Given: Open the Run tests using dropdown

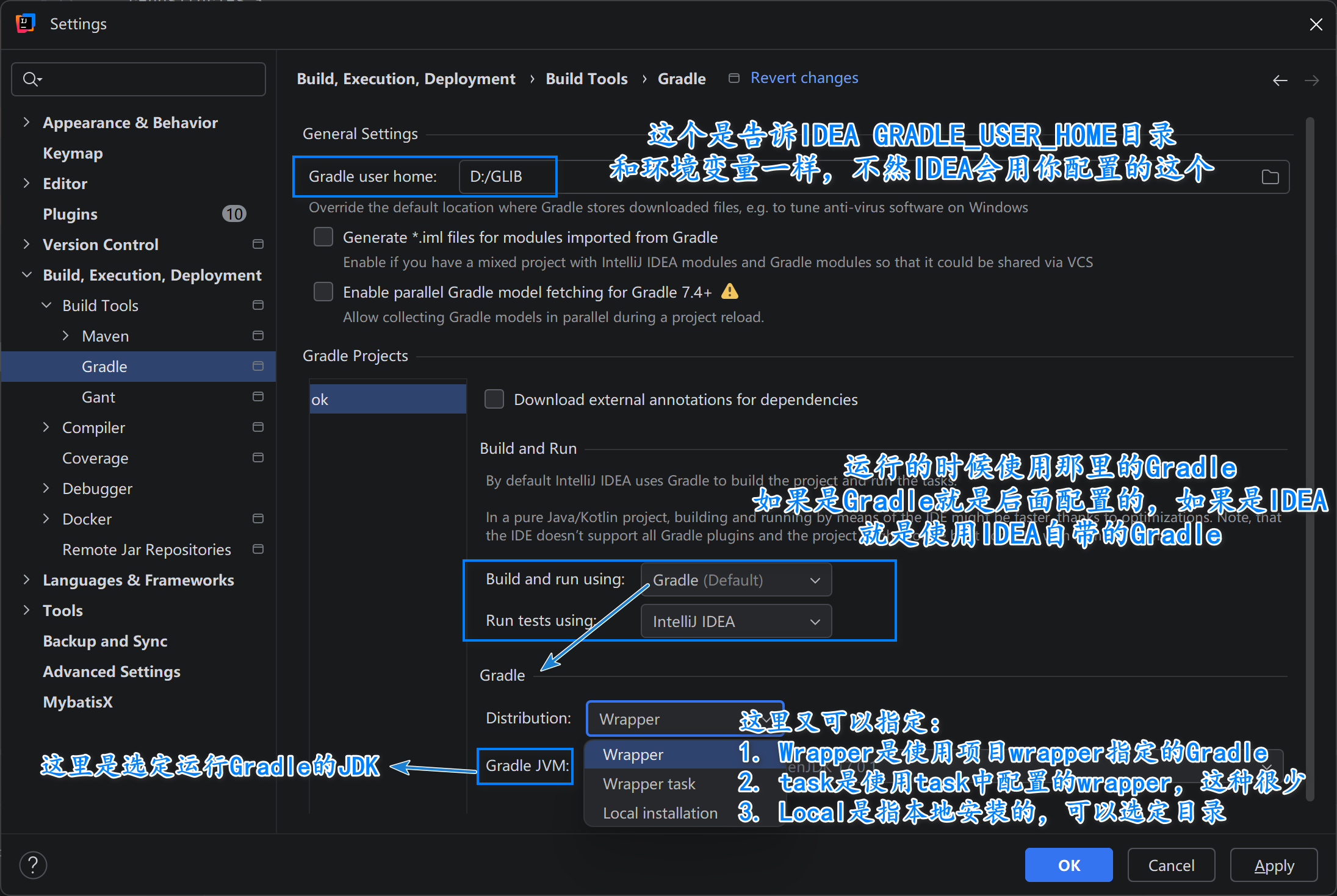Looking at the screenshot, I should point(736,622).
